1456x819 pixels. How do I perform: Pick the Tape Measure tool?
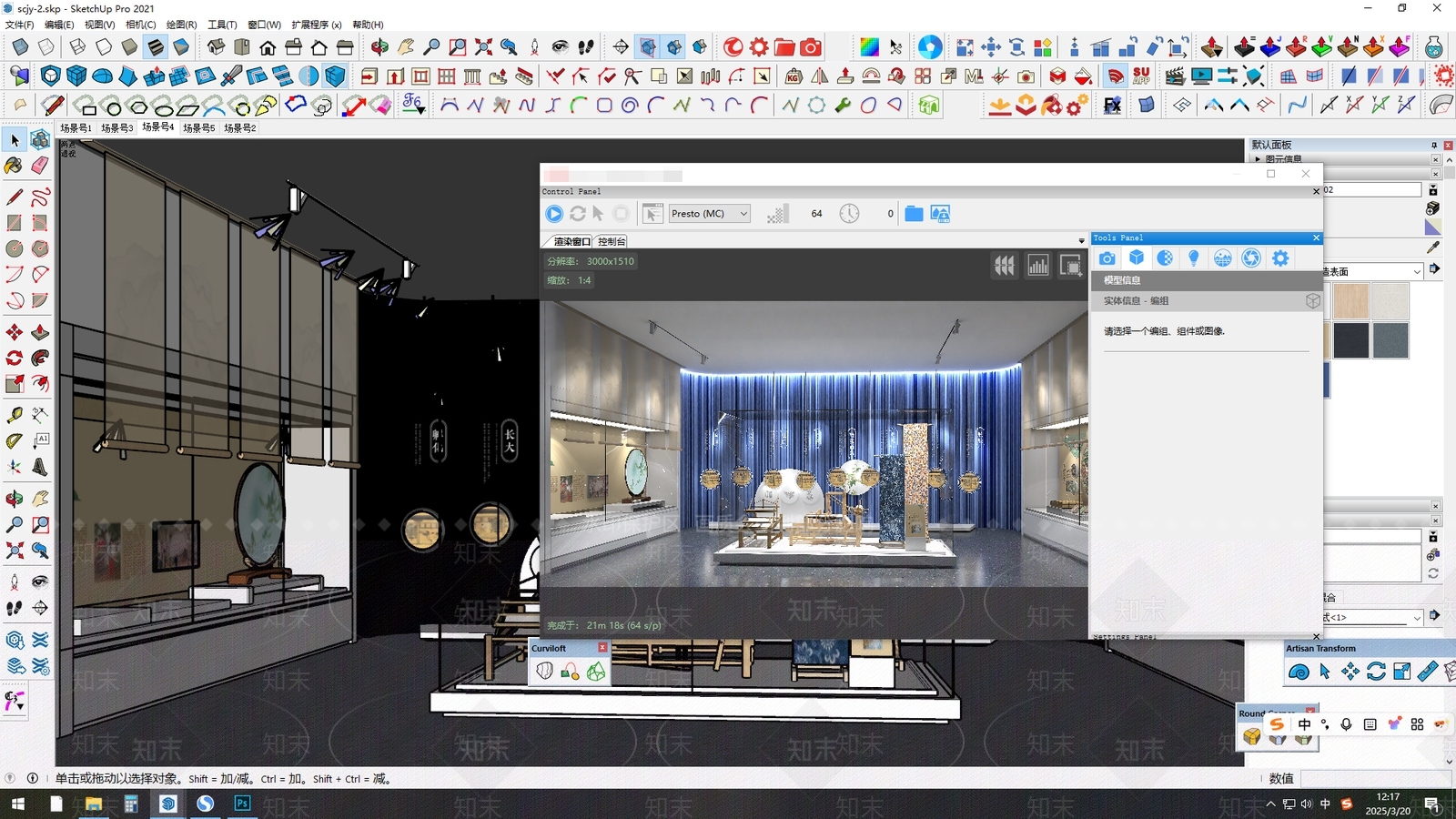click(15, 415)
